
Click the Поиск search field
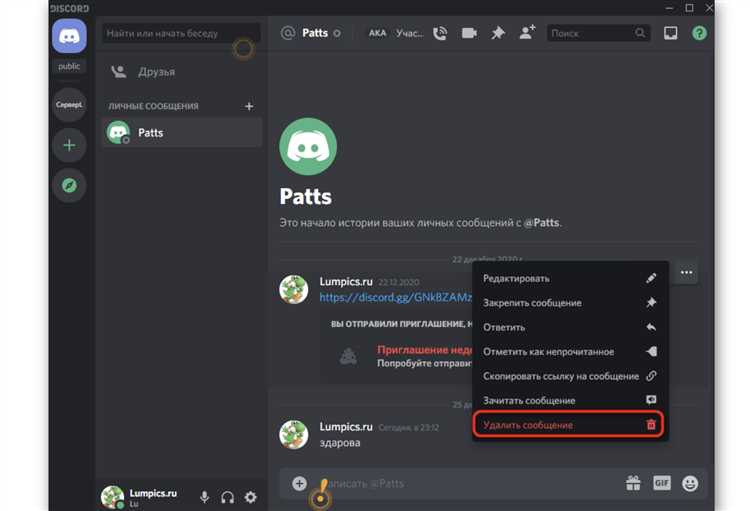pos(598,33)
